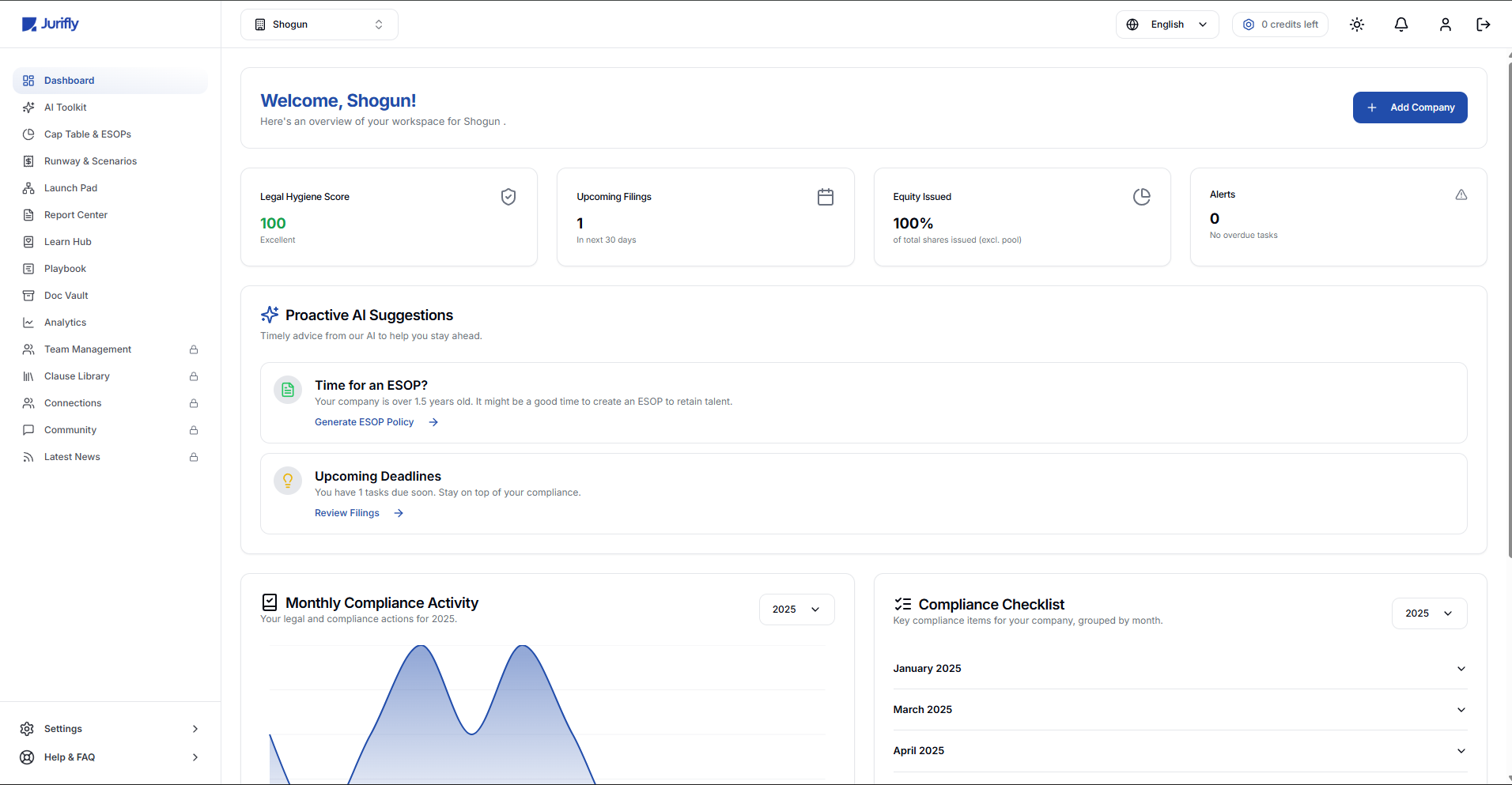
Task: Click the green document icon for ESOP suggestion
Action: [x=288, y=390]
